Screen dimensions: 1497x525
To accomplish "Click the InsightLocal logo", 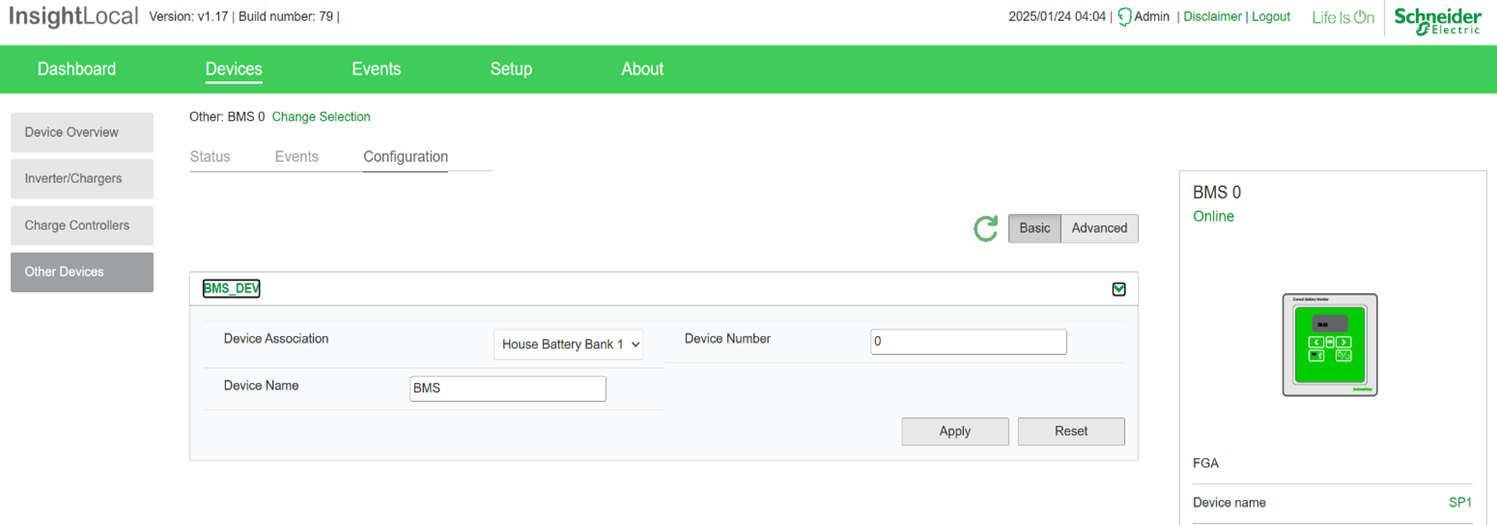I will click(73, 17).
